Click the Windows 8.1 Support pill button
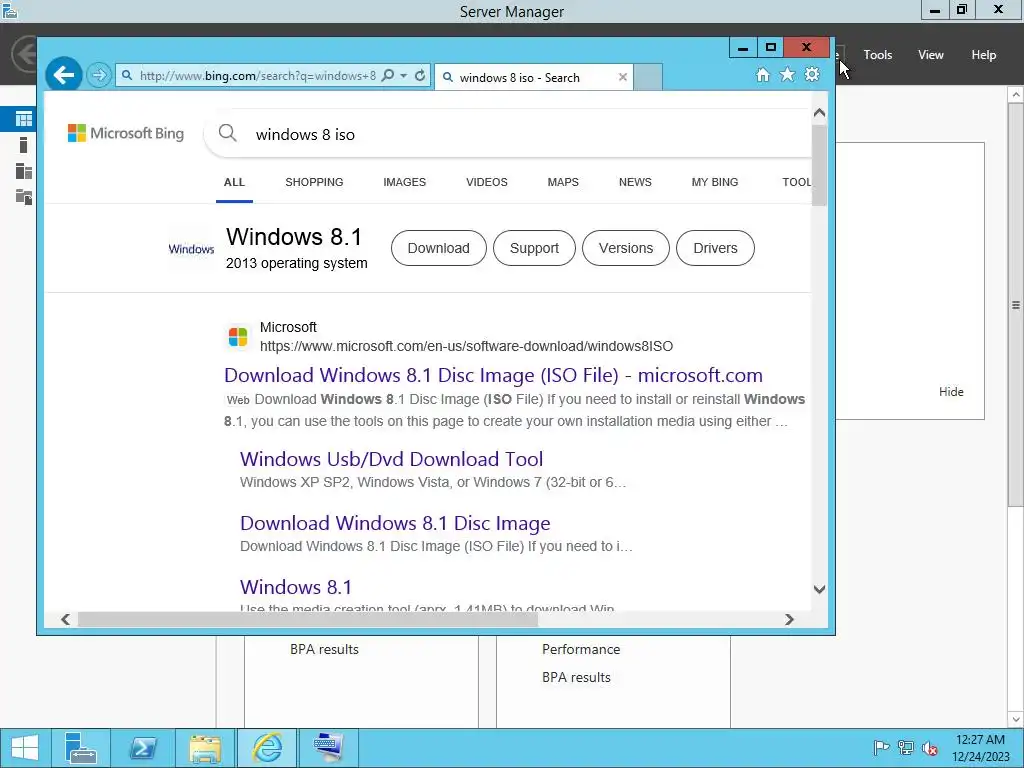Image resolution: width=1024 pixels, height=768 pixels. [534, 248]
